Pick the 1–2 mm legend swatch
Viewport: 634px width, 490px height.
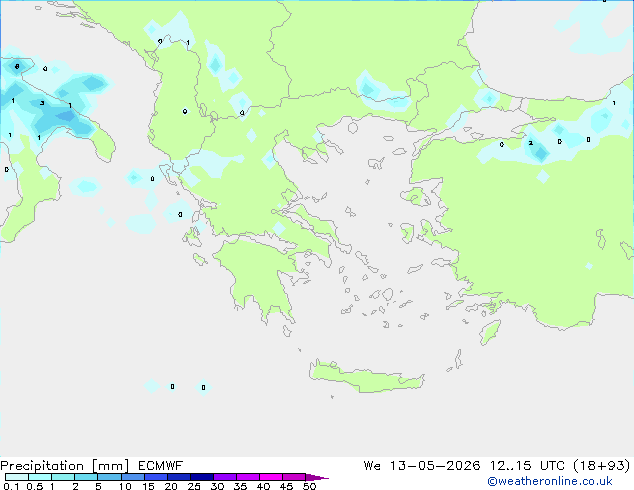coord(63,477)
